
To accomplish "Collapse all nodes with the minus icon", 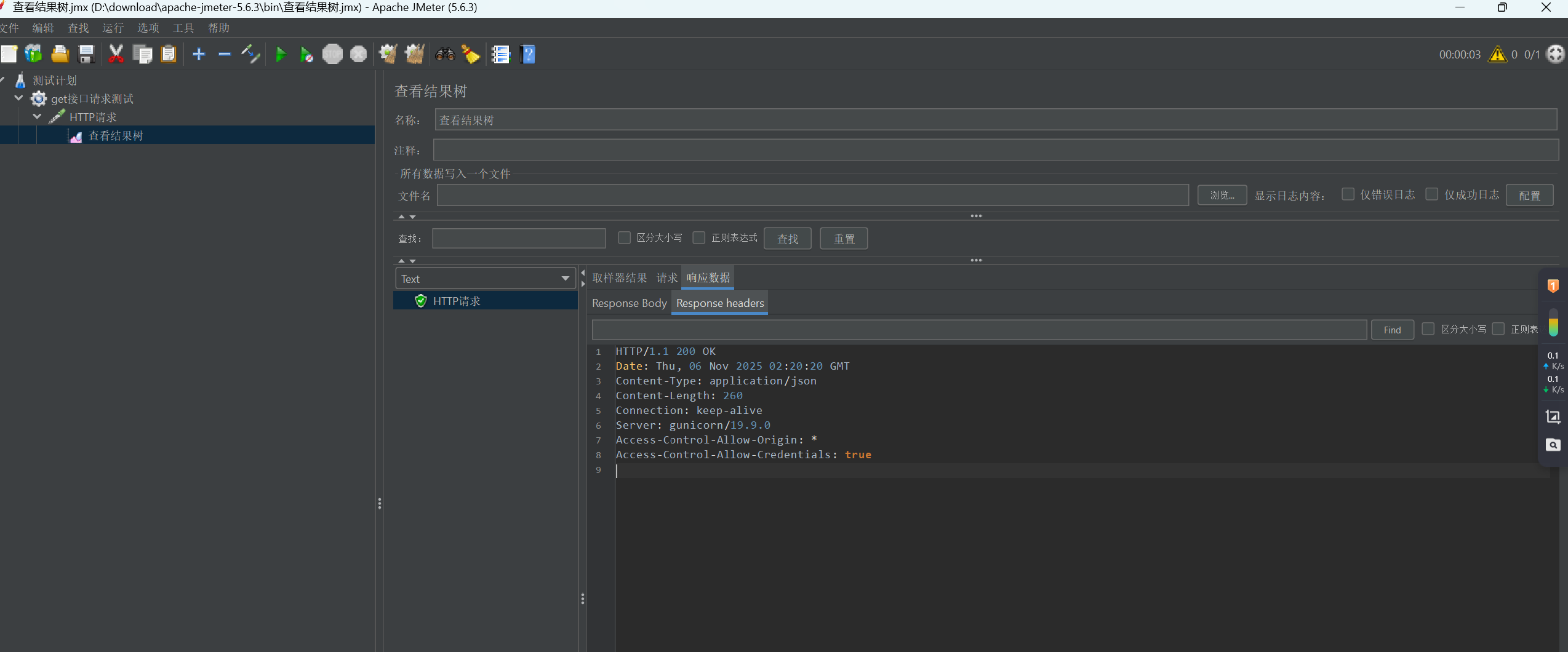I will point(225,54).
